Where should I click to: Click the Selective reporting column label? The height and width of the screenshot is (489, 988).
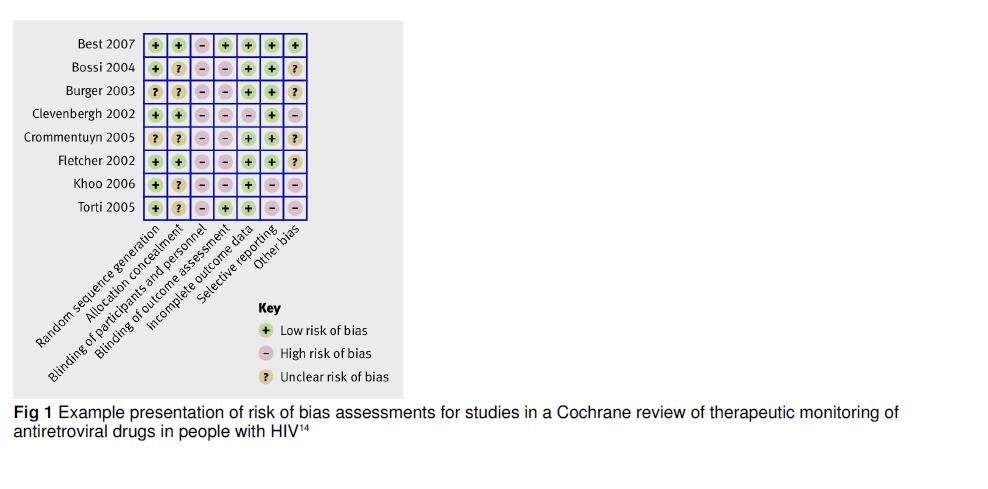pos(236,263)
